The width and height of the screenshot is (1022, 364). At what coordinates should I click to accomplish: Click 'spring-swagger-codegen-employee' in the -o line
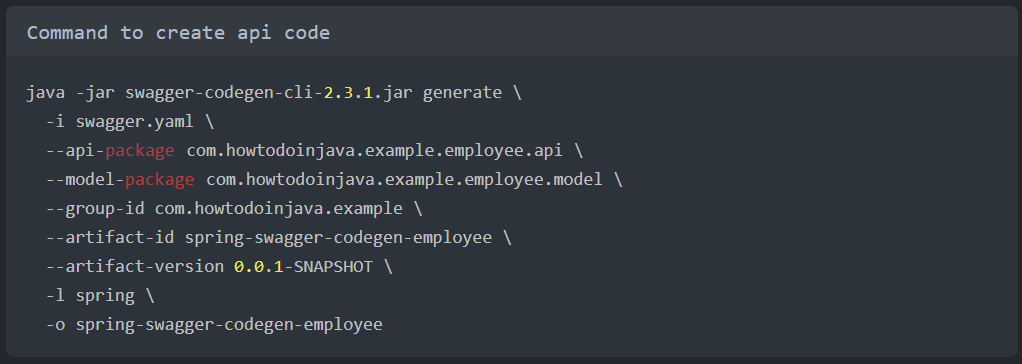(x=229, y=324)
